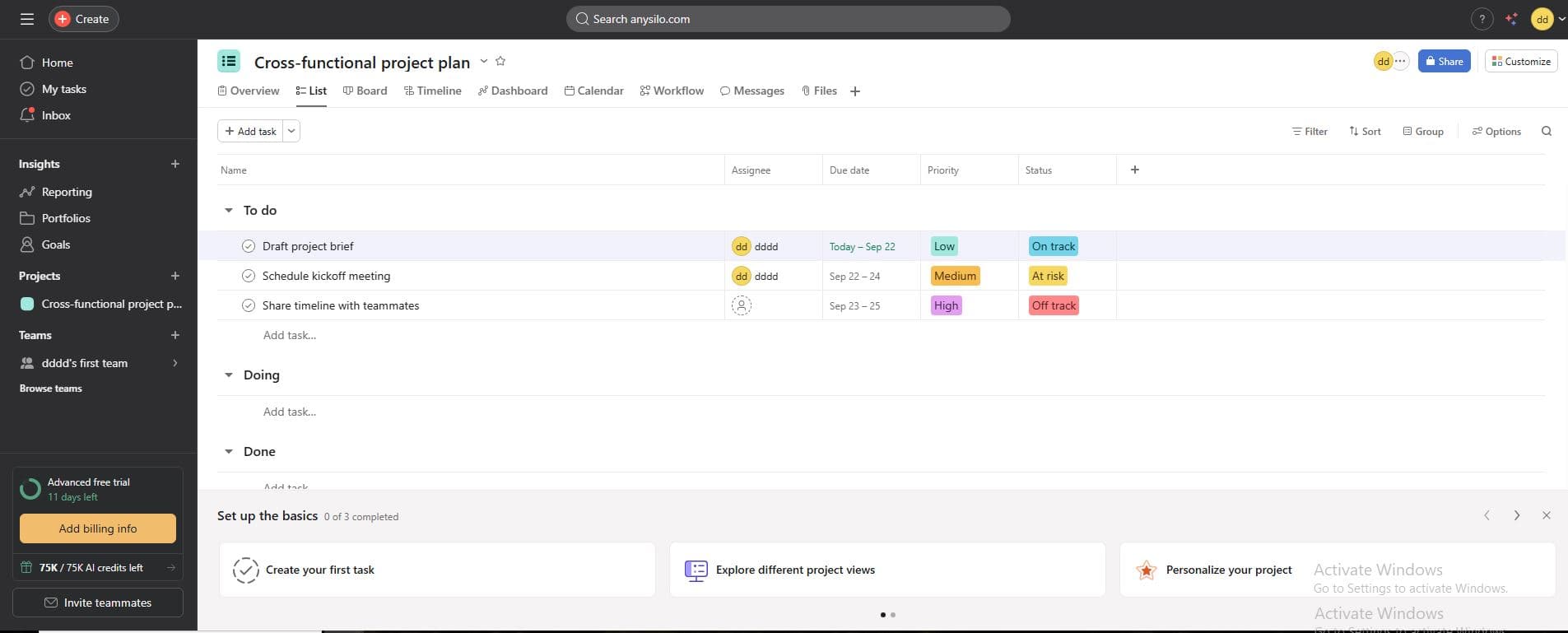The image size is (1568, 633).
Task: Click the help question mark icon
Action: tap(1482, 19)
